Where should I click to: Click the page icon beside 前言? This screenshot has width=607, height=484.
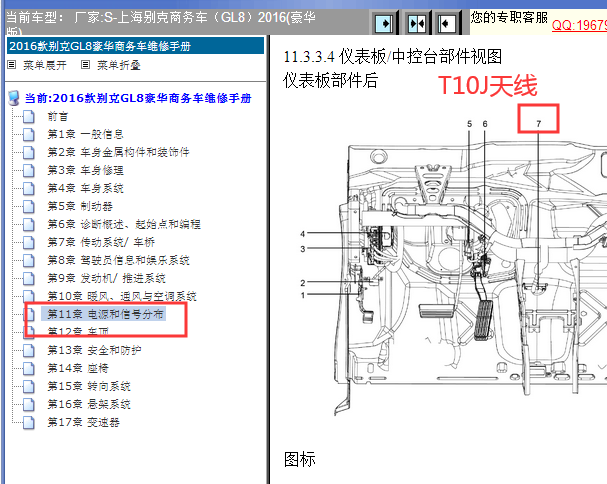click(x=29, y=117)
